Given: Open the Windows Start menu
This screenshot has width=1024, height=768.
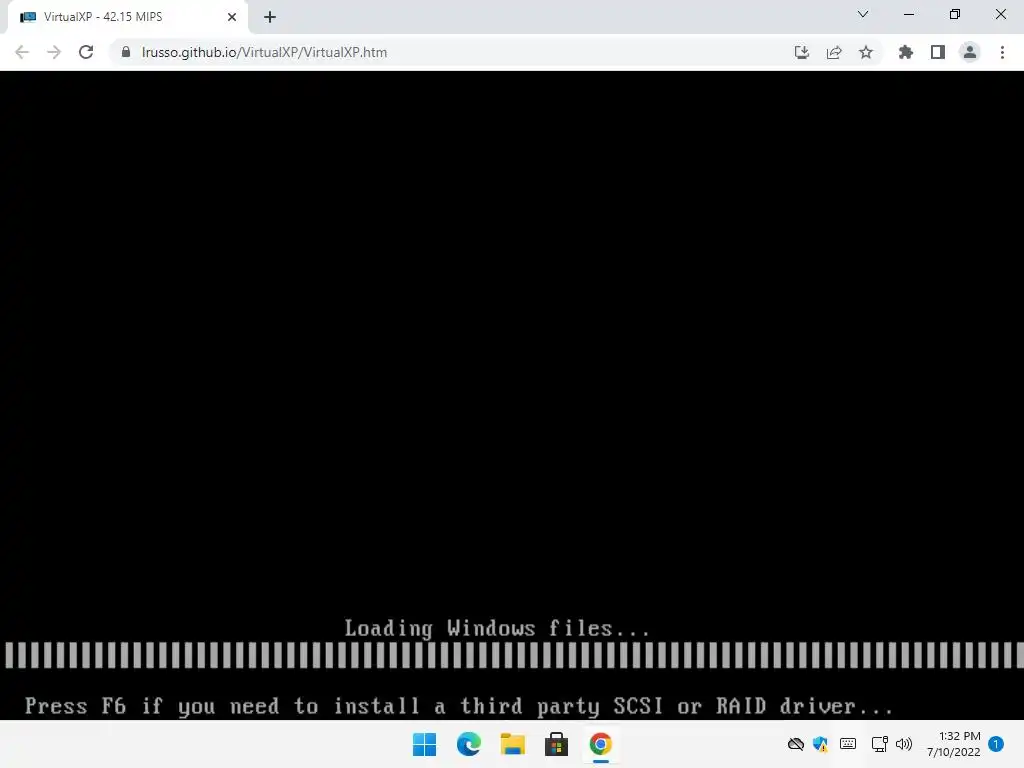Looking at the screenshot, I should [x=424, y=744].
